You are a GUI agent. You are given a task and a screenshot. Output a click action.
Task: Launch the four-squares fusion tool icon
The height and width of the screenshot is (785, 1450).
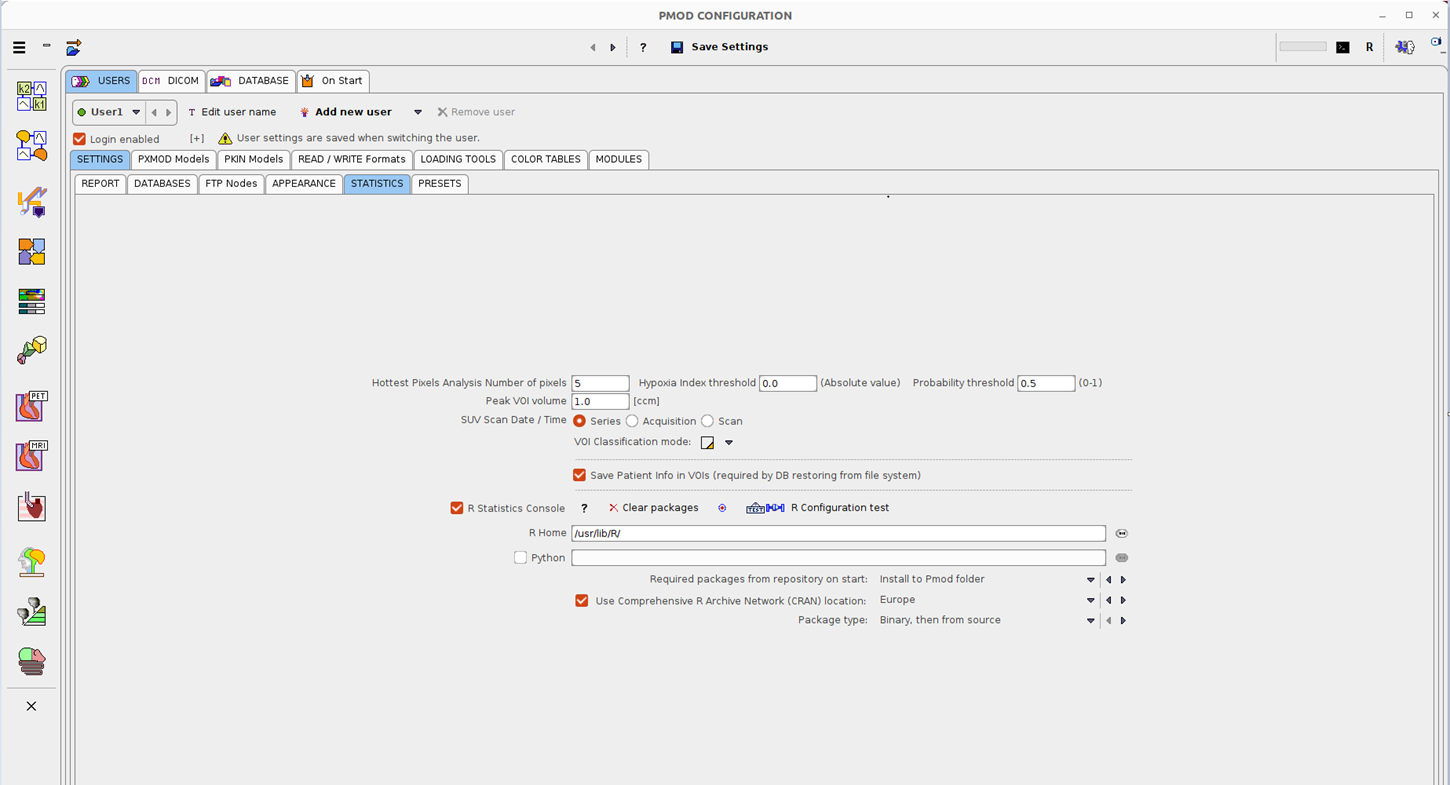[32, 251]
